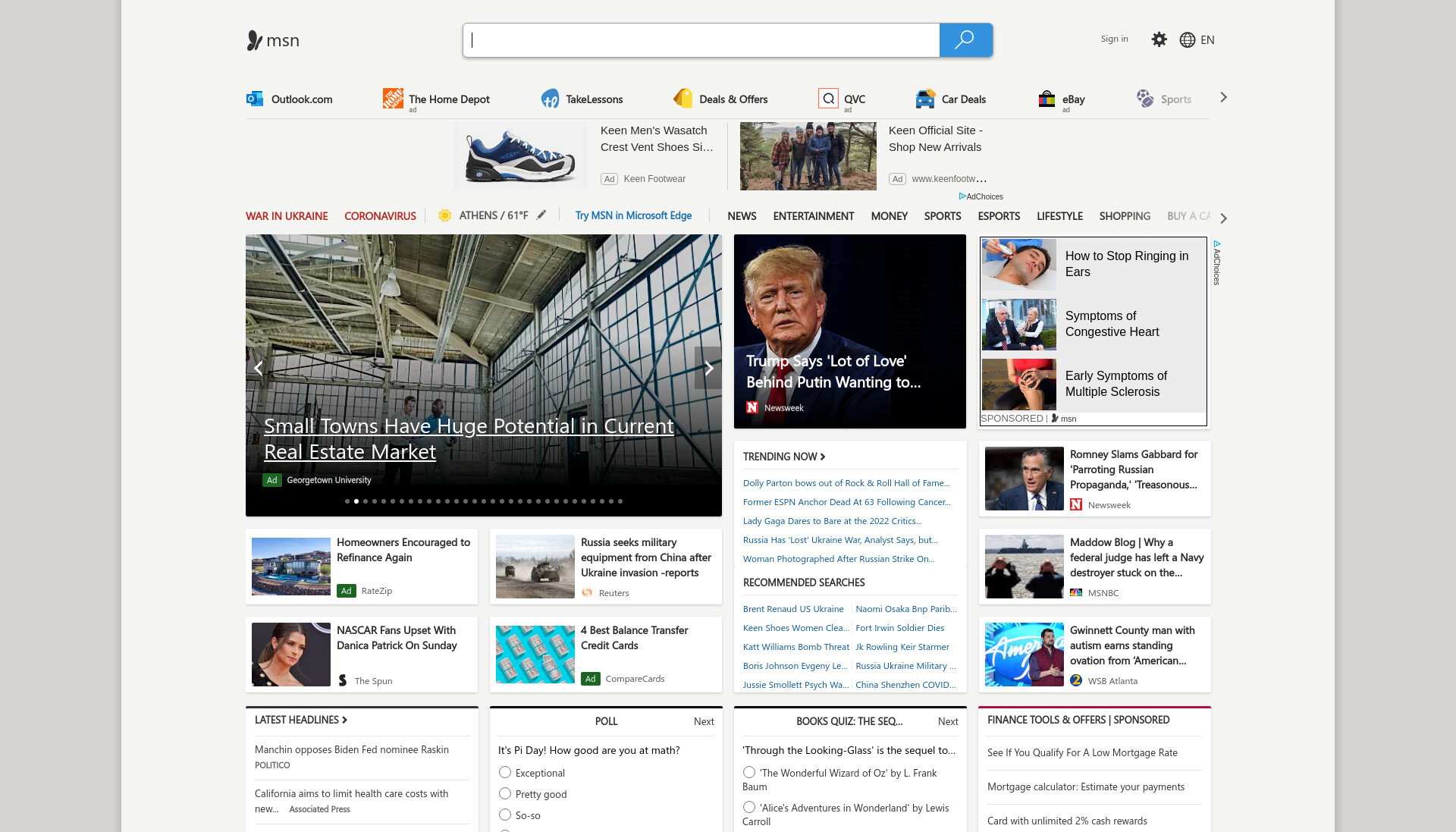Open Brent Renaud US Ukraine search link
Image resolution: width=1456 pixels, height=832 pixels.
793,609
